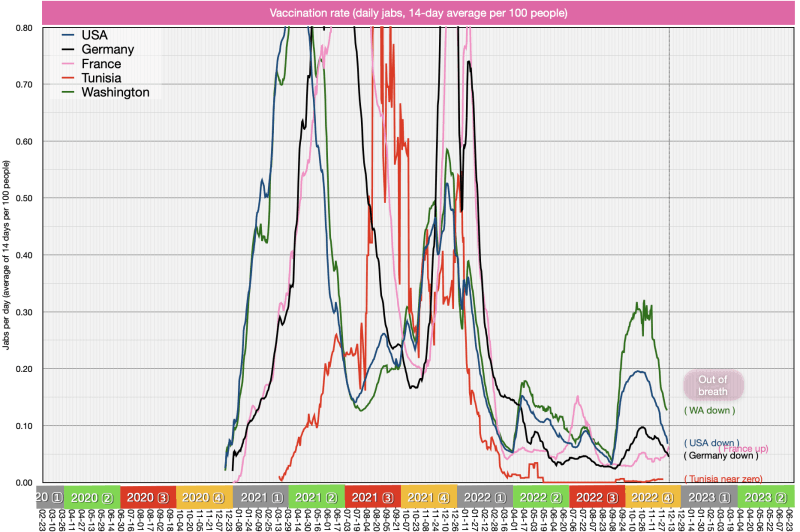
Task: Click the 2020 quarter 4 timeline block
Action: [x=204, y=496]
